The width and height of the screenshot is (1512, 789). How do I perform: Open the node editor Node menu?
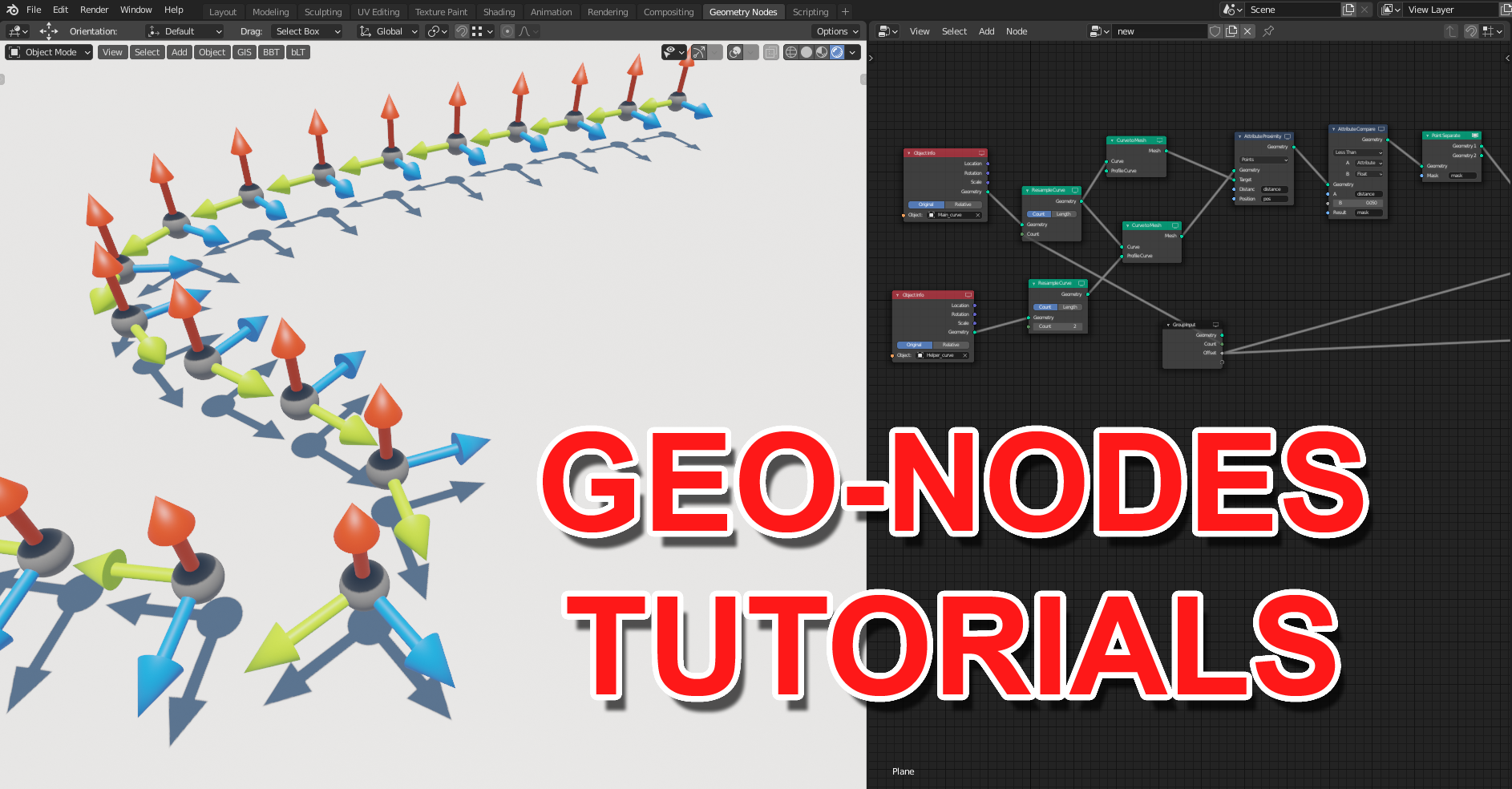pos(1017,31)
